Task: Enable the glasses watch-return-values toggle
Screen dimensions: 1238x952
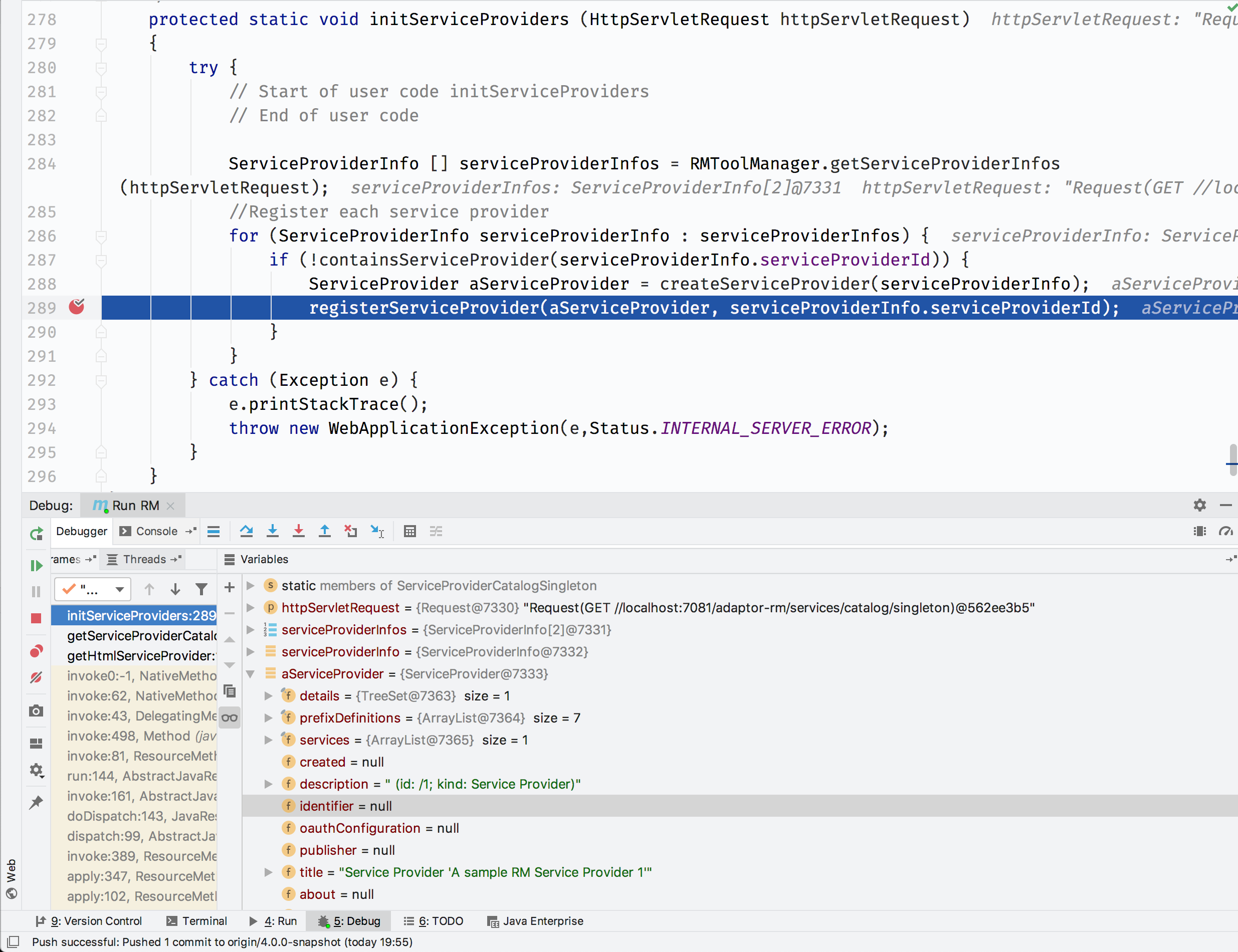Action: [x=230, y=718]
